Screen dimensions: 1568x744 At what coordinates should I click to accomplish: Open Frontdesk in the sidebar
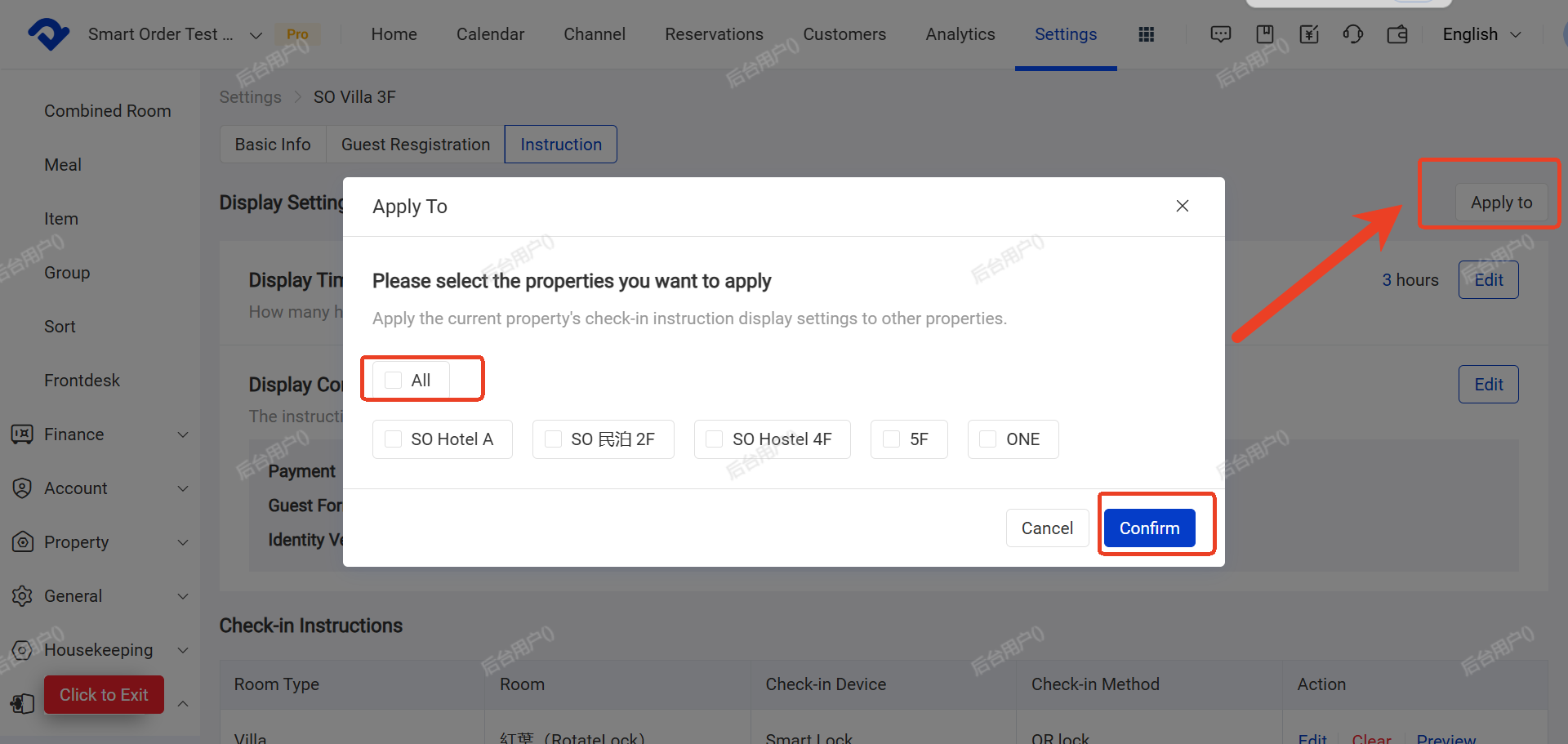click(x=82, y=381)
